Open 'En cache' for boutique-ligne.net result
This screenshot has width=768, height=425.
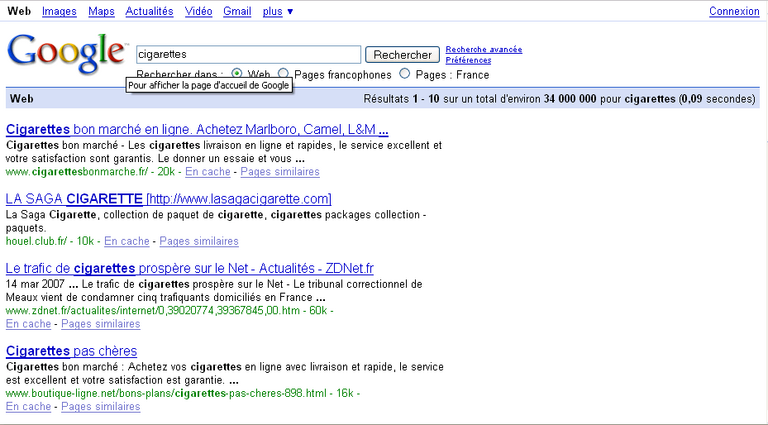pos(28,407)
